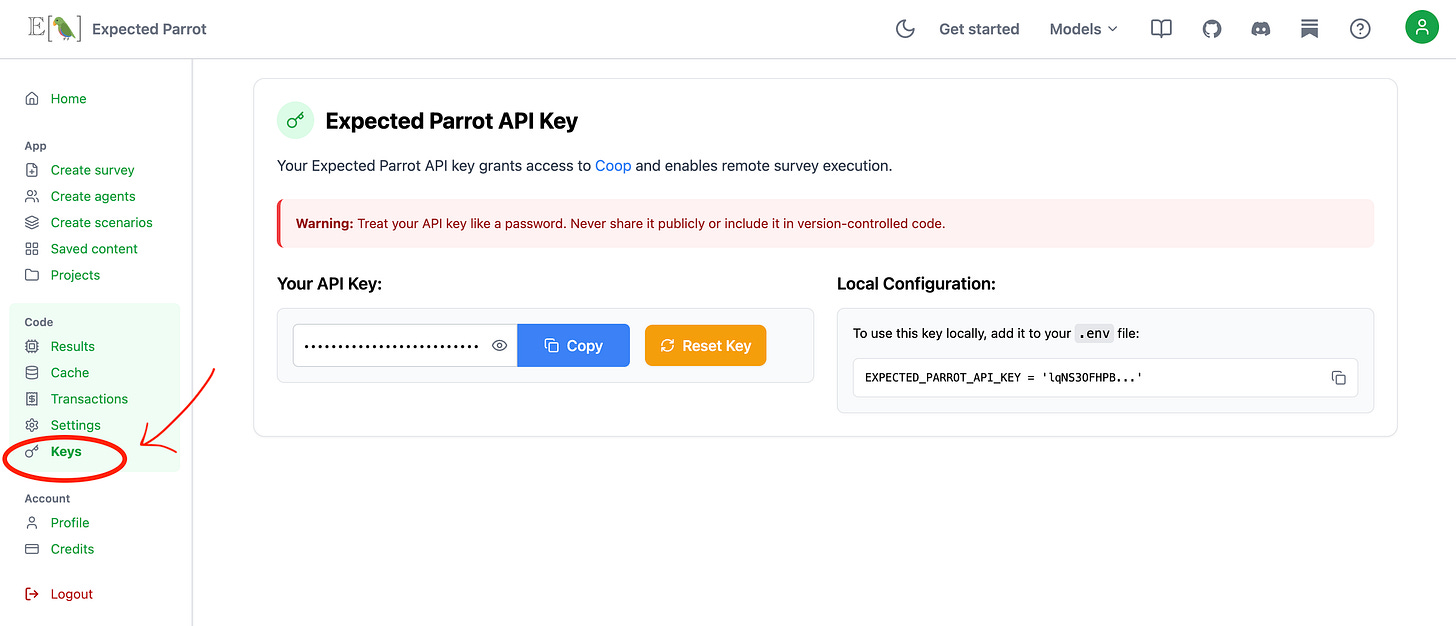This screenshot has height=626, width=1456.
Task: Click the Profile person icon
Action: (32, 522)
